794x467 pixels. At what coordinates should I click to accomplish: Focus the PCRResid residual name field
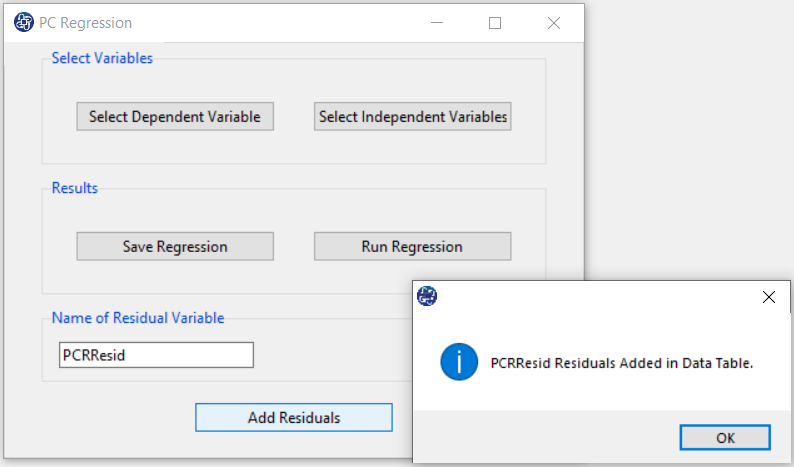[x=156, y=355]
